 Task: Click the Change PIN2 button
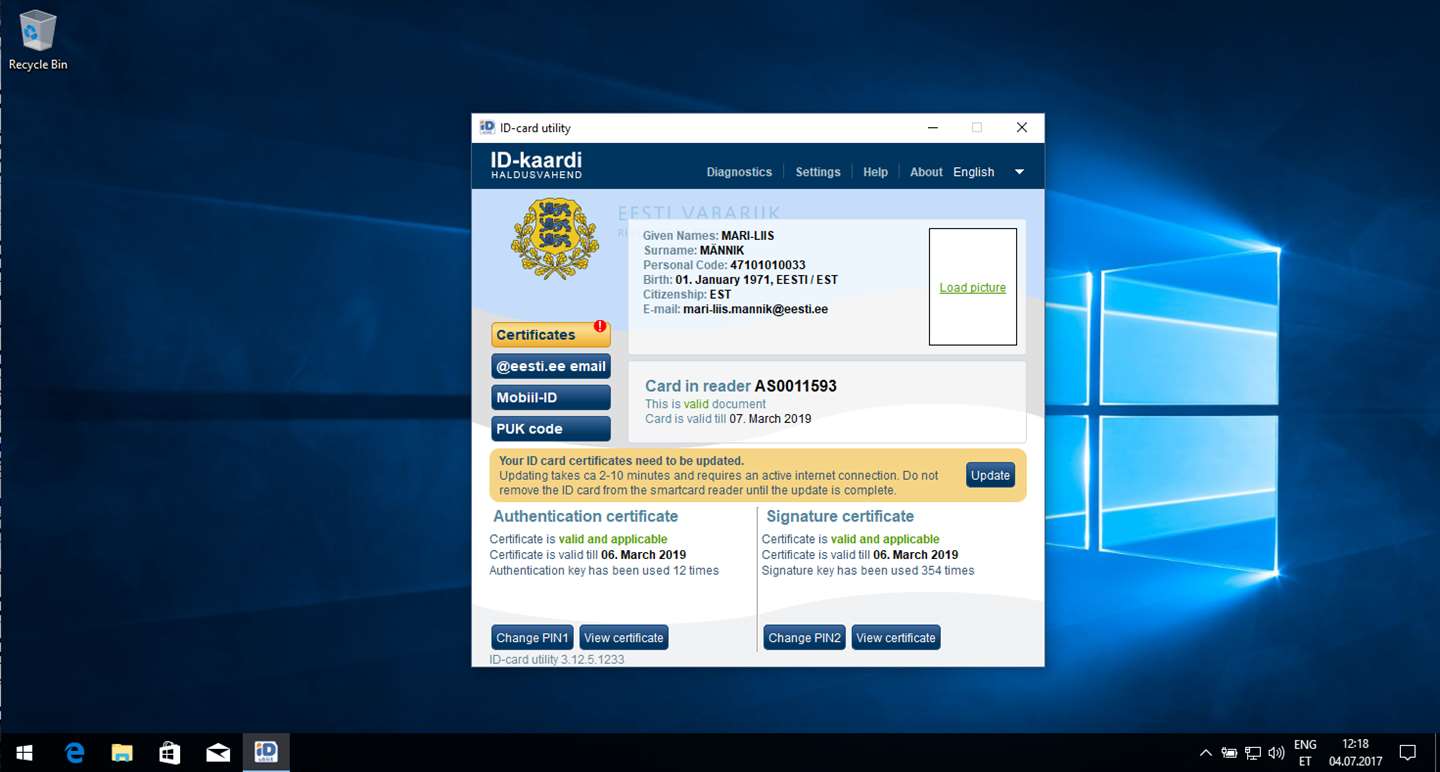805,637
